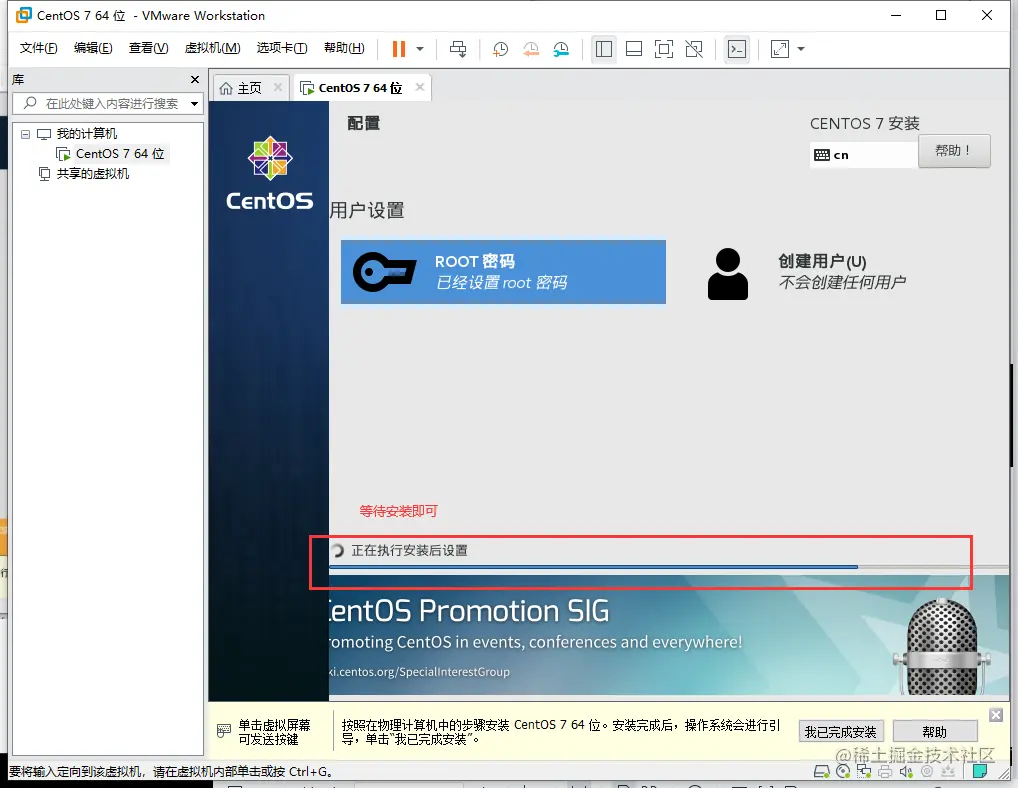Viewport: 1018px width, 788px height.
Task: Click the 帮助 button in install hint bar
Action: click(x=935, y=732)
